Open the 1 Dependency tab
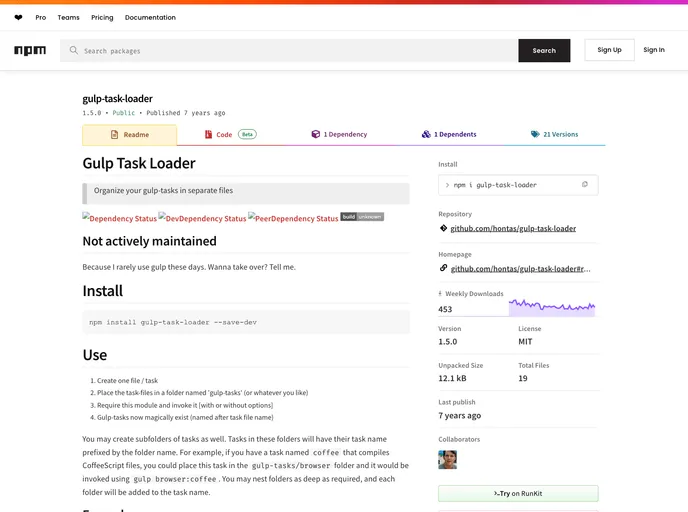Viewport: 688px width, 512px height. (x=339, y=134)
